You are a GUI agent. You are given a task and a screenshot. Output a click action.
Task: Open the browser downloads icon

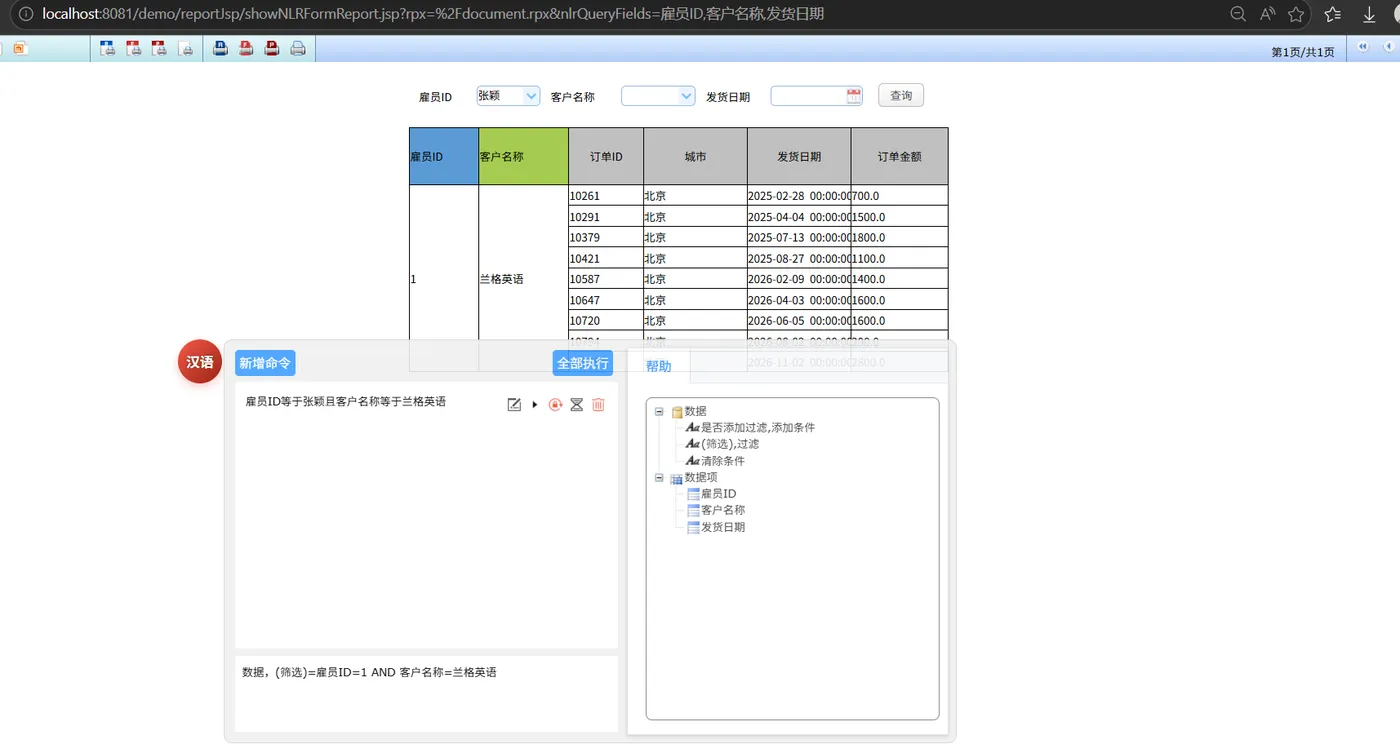click(x=1370, y=14)
